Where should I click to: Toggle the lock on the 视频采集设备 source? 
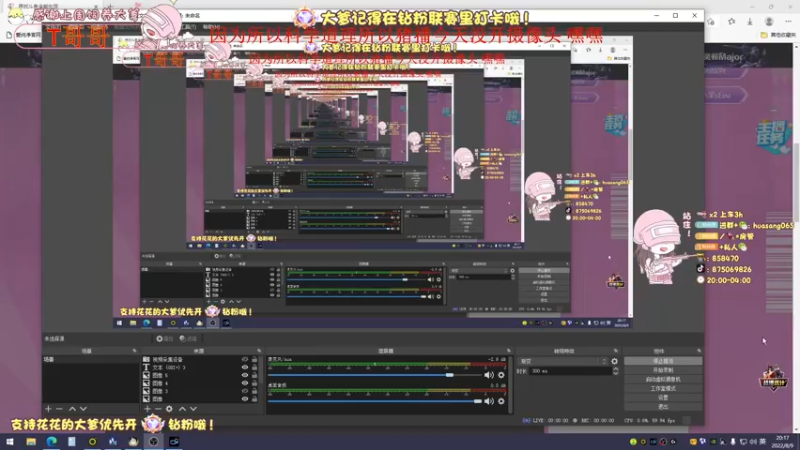[254, 360]
